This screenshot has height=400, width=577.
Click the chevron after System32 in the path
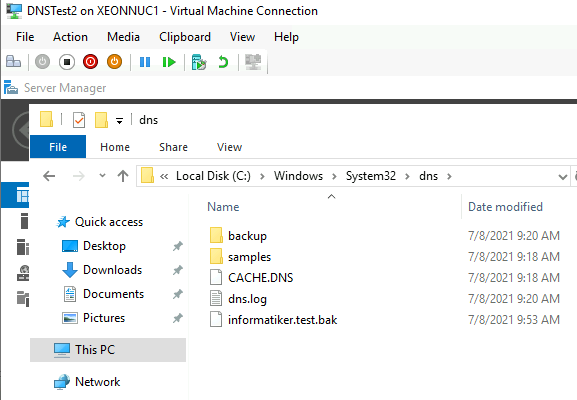point(407,177)
